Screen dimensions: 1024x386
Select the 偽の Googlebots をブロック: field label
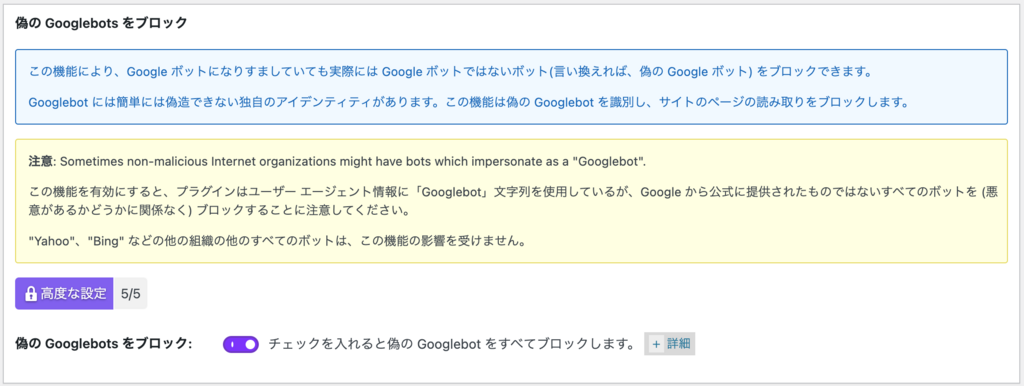(103, 344)
